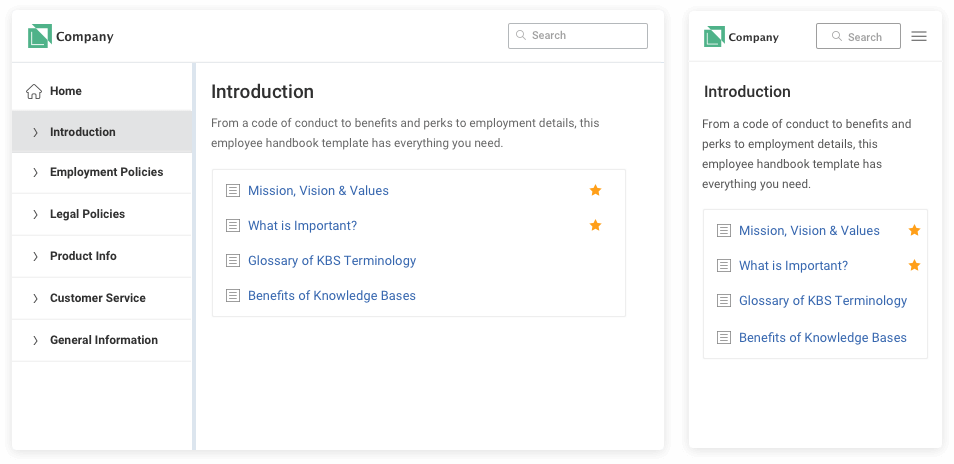This screenshot has width=954, height=464.
Task: Open the mobile Glossary of KBS Terminology link
Action: 823,300
